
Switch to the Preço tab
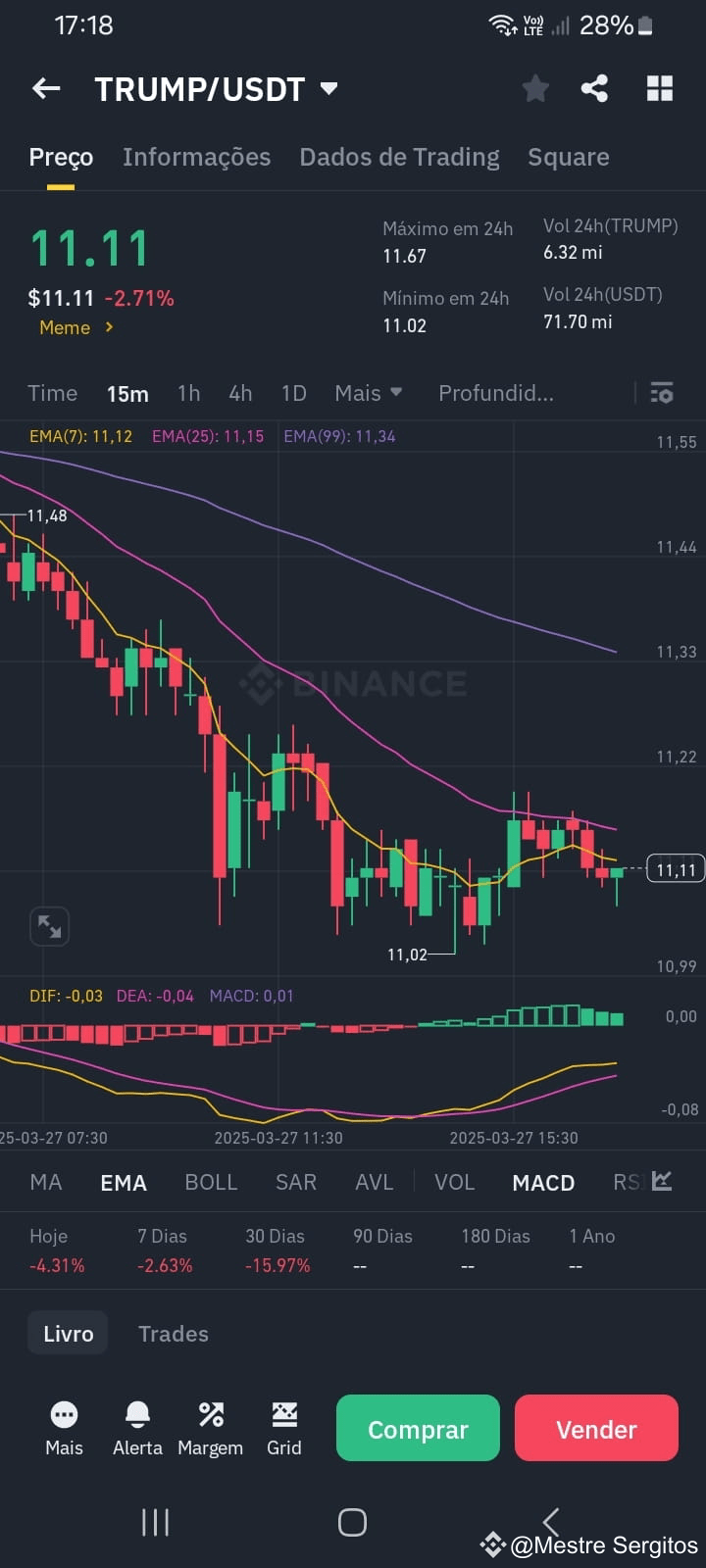(61, 157)
